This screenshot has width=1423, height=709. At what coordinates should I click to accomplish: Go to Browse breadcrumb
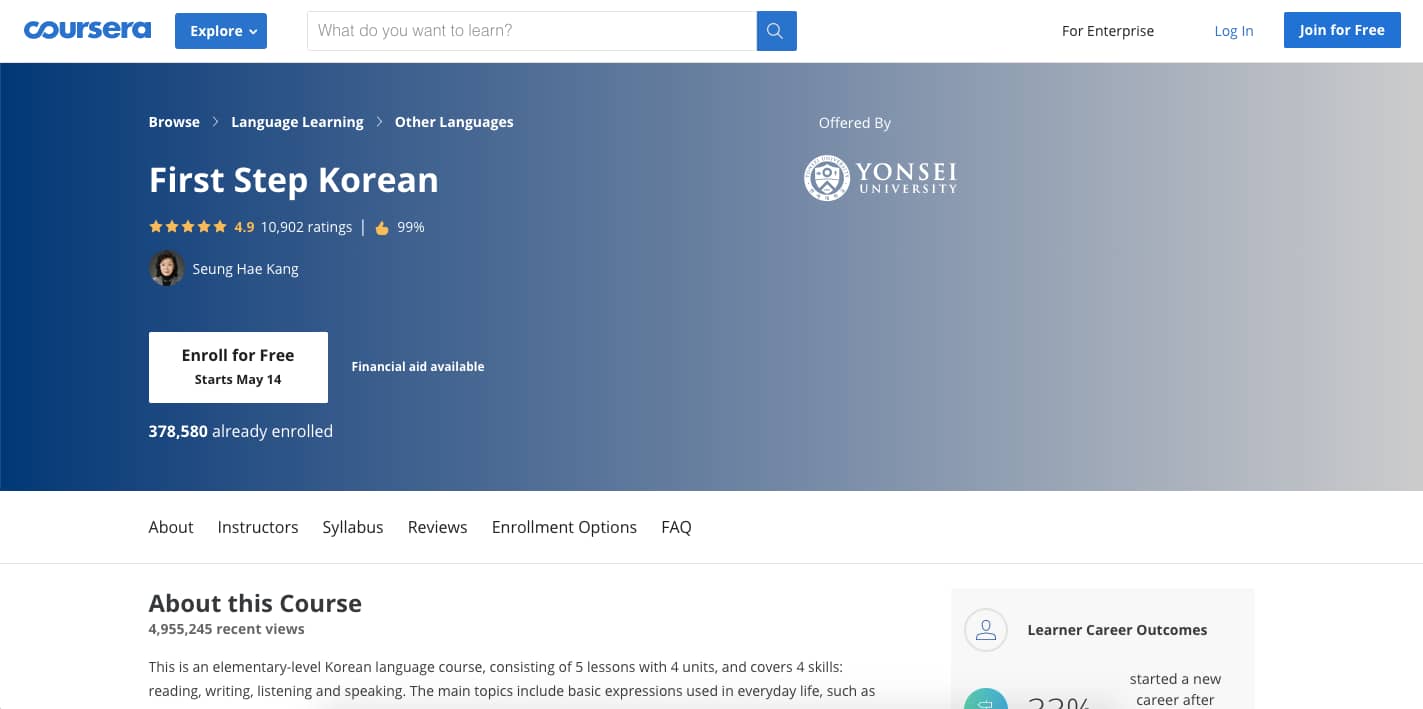(174, 122)
